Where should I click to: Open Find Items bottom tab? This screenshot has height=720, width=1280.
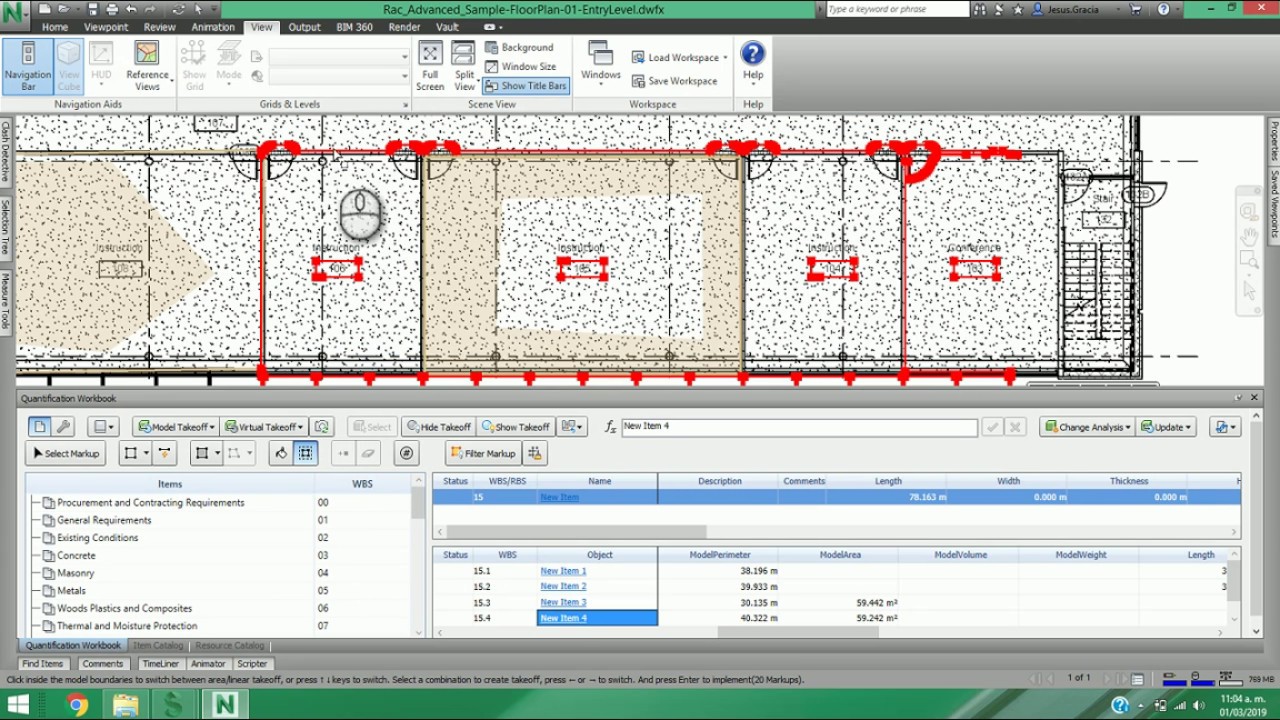click(x=43, y=664)
